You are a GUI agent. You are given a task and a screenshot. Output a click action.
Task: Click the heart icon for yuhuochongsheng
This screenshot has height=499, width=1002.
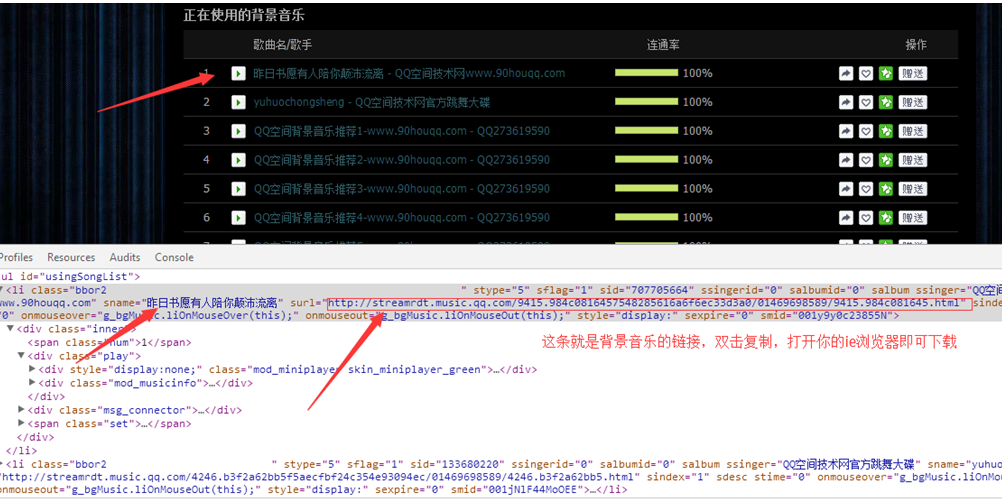(865, 102)
